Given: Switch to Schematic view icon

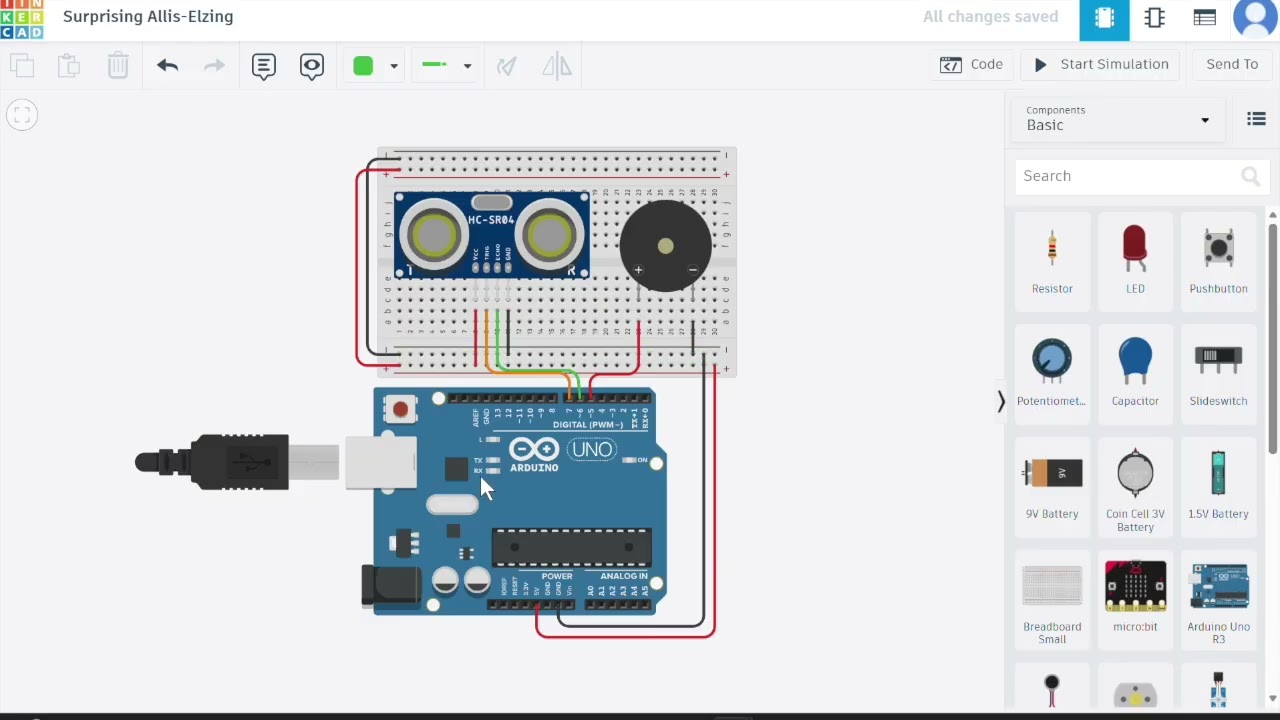Looking at the screenshot, I should click(1155, 18).
